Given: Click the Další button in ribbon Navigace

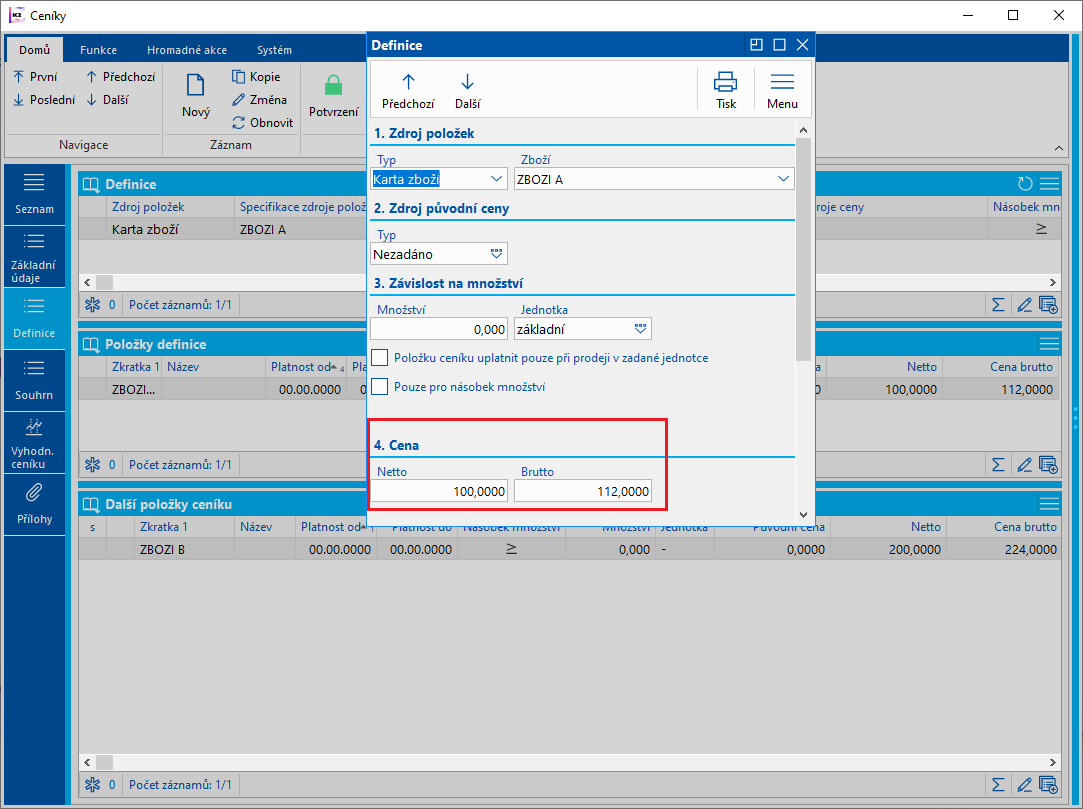Looking at the screenshot, I should tap(108, 99).
